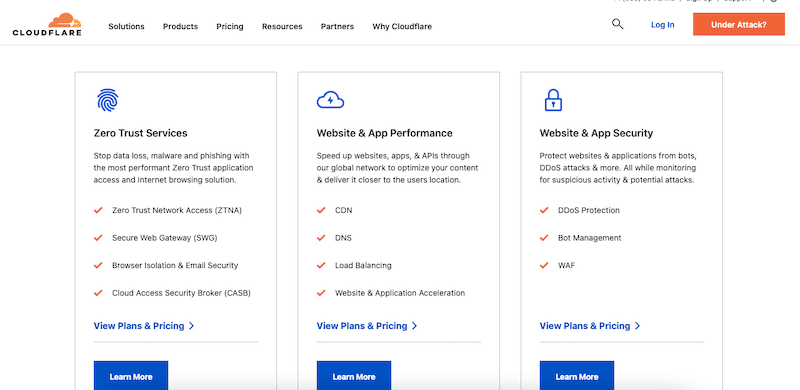Click the Protect websites & applications description paragraph

(x=618, y=168)
